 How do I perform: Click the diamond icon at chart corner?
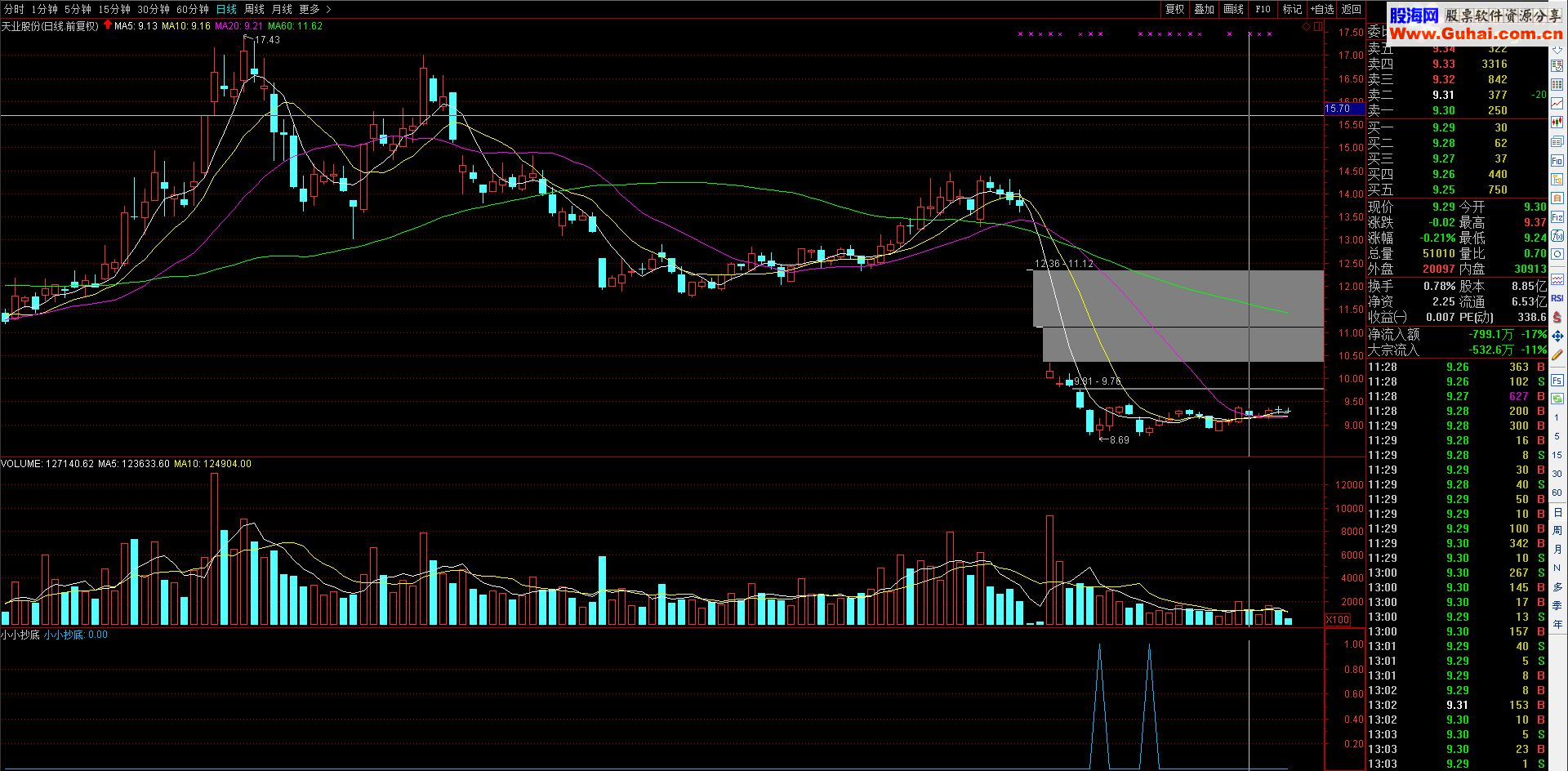pos(1306,27)
